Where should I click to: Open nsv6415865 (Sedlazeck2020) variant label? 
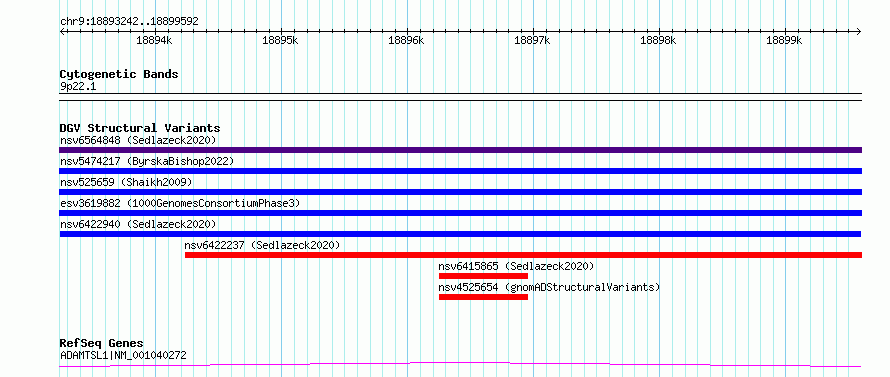[516, 266]
